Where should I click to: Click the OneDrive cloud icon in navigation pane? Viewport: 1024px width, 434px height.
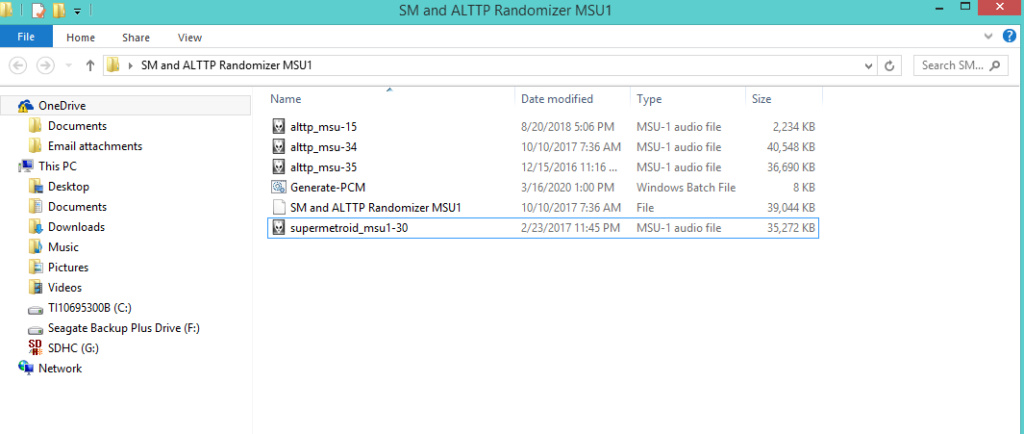pyautogui.click(x=25, y=106)
